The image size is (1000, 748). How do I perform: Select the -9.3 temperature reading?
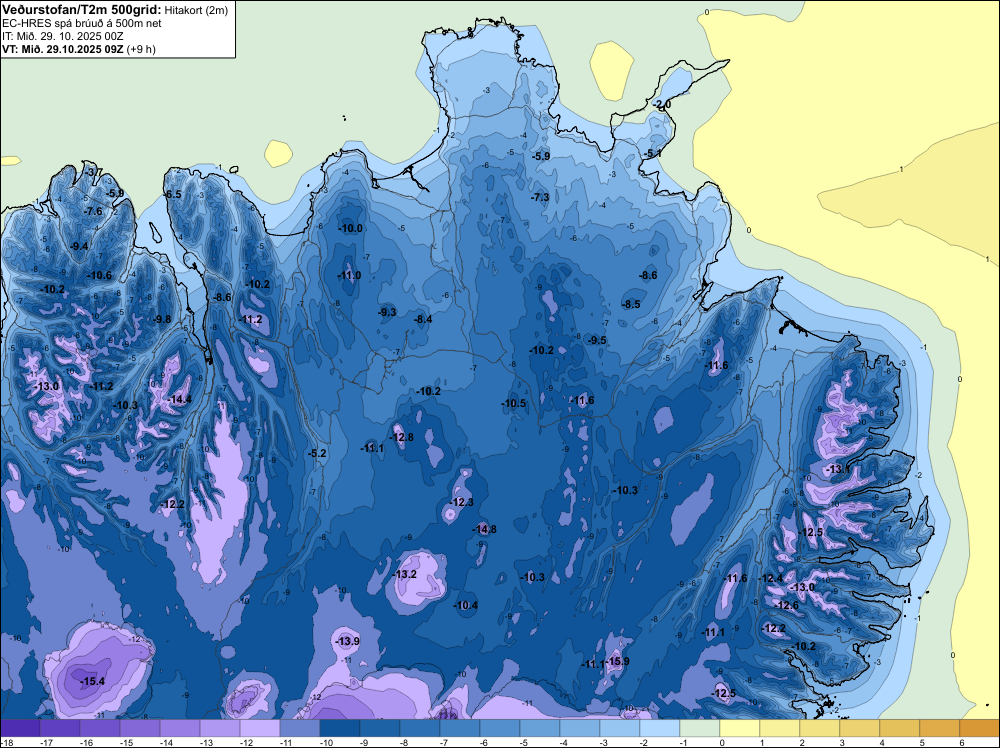coord(387,312)
